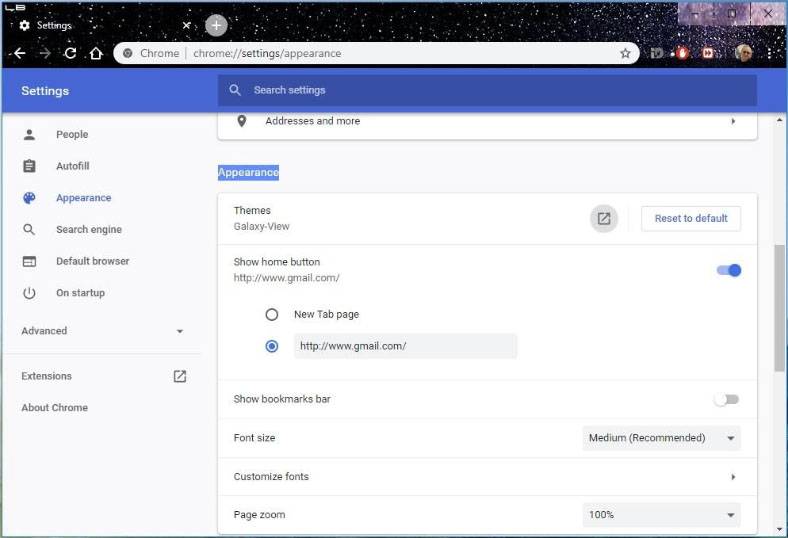Click the Default browser window icon

pos(29,261)
